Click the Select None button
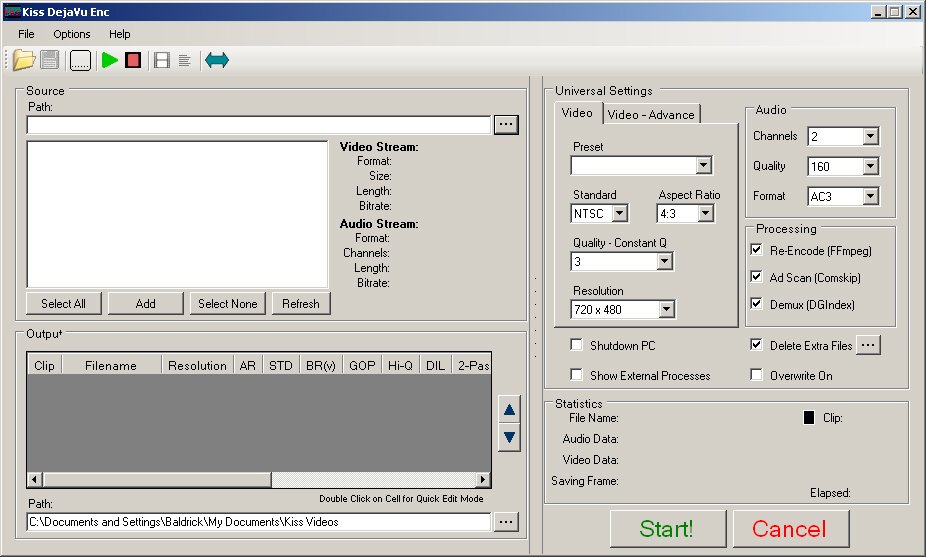This screenshot has width=926, height=557. tap(228, 304)
